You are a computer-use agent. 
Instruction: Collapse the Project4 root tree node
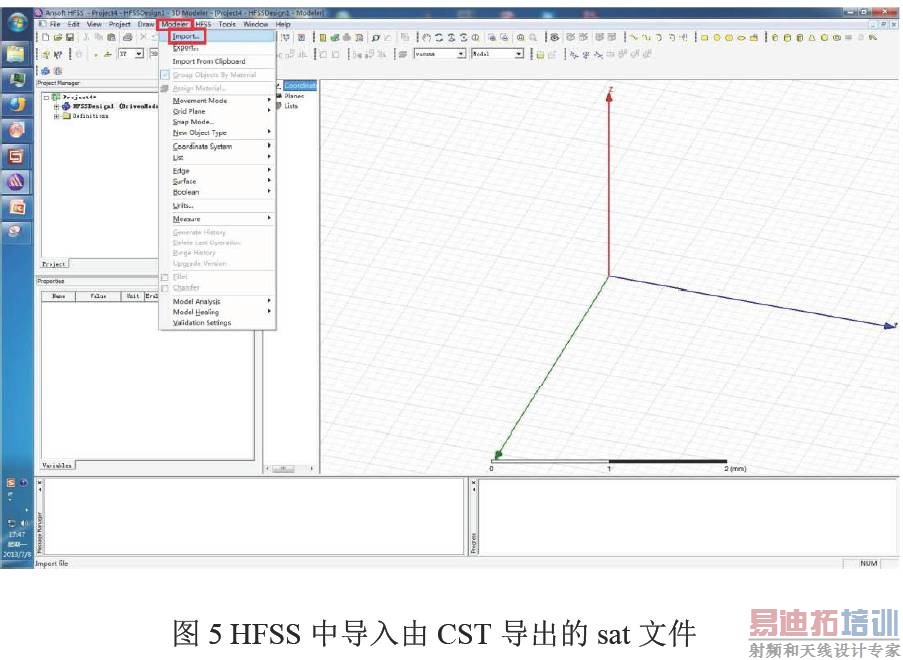click(46, 97)
